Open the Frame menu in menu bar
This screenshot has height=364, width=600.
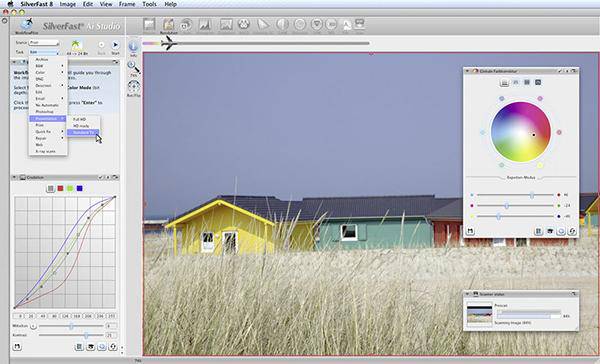(x=127, y=4)
